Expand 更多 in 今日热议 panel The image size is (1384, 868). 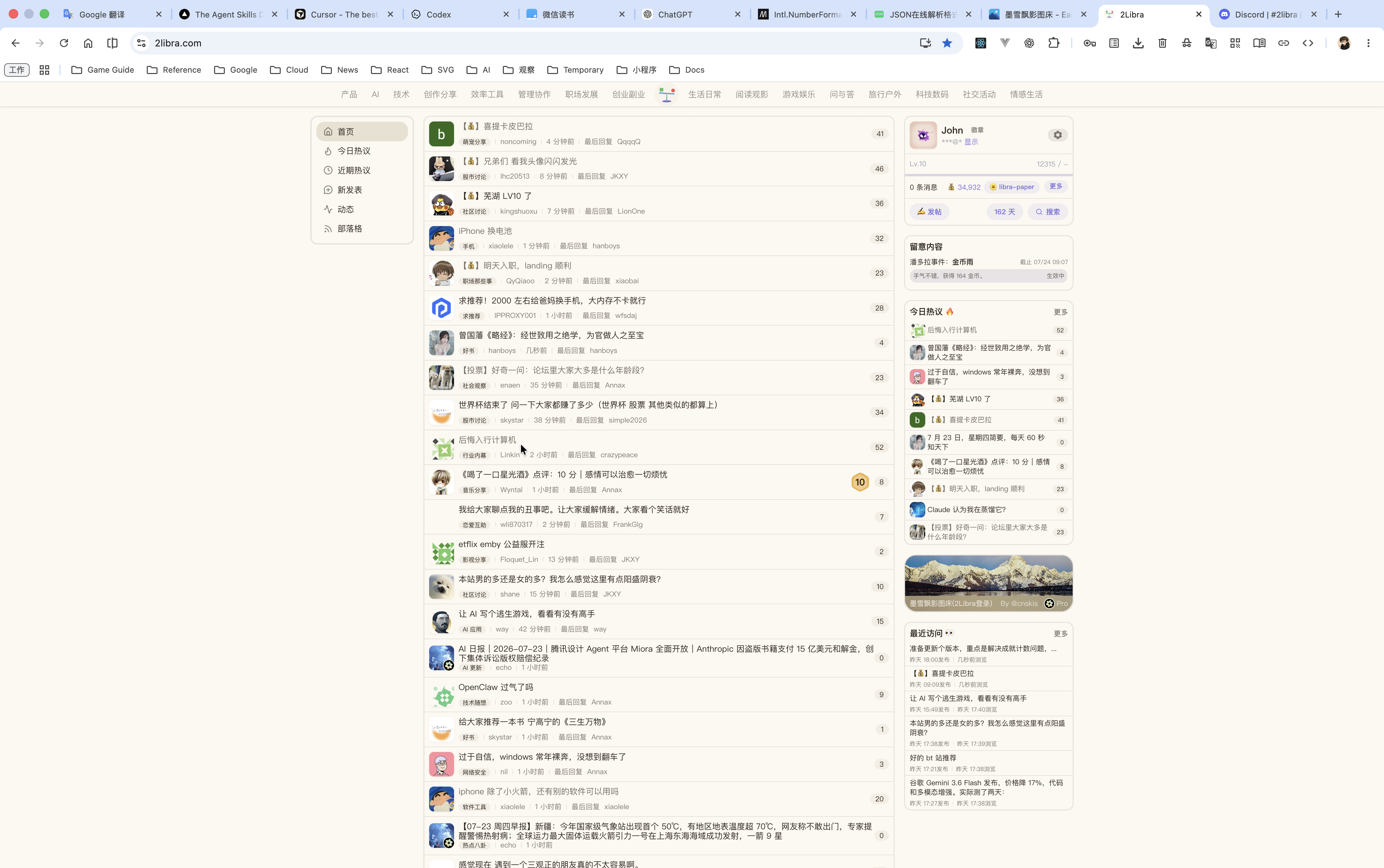point(1060,312)
